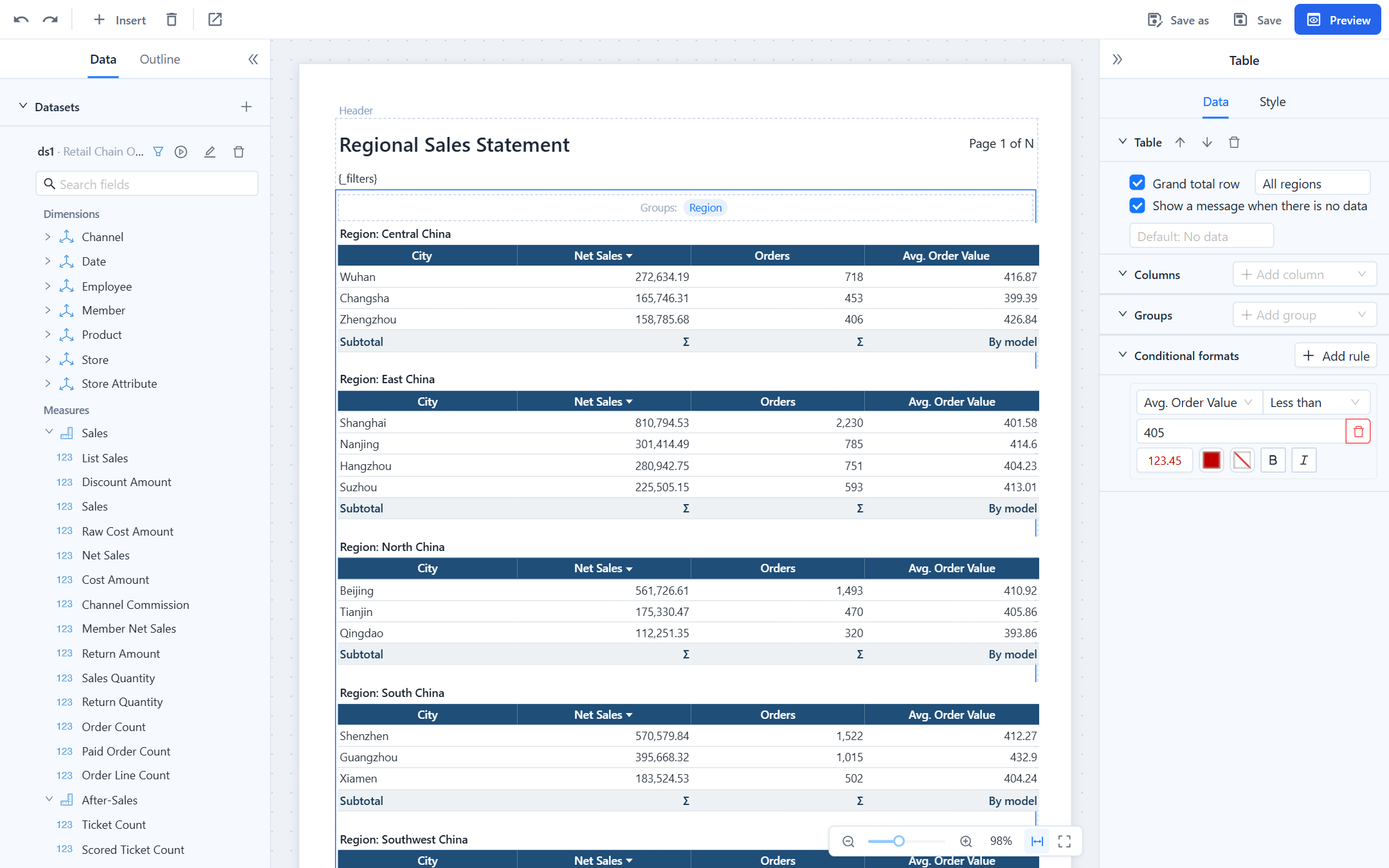Click the toolbar delete trash icon

pos(172,20)
